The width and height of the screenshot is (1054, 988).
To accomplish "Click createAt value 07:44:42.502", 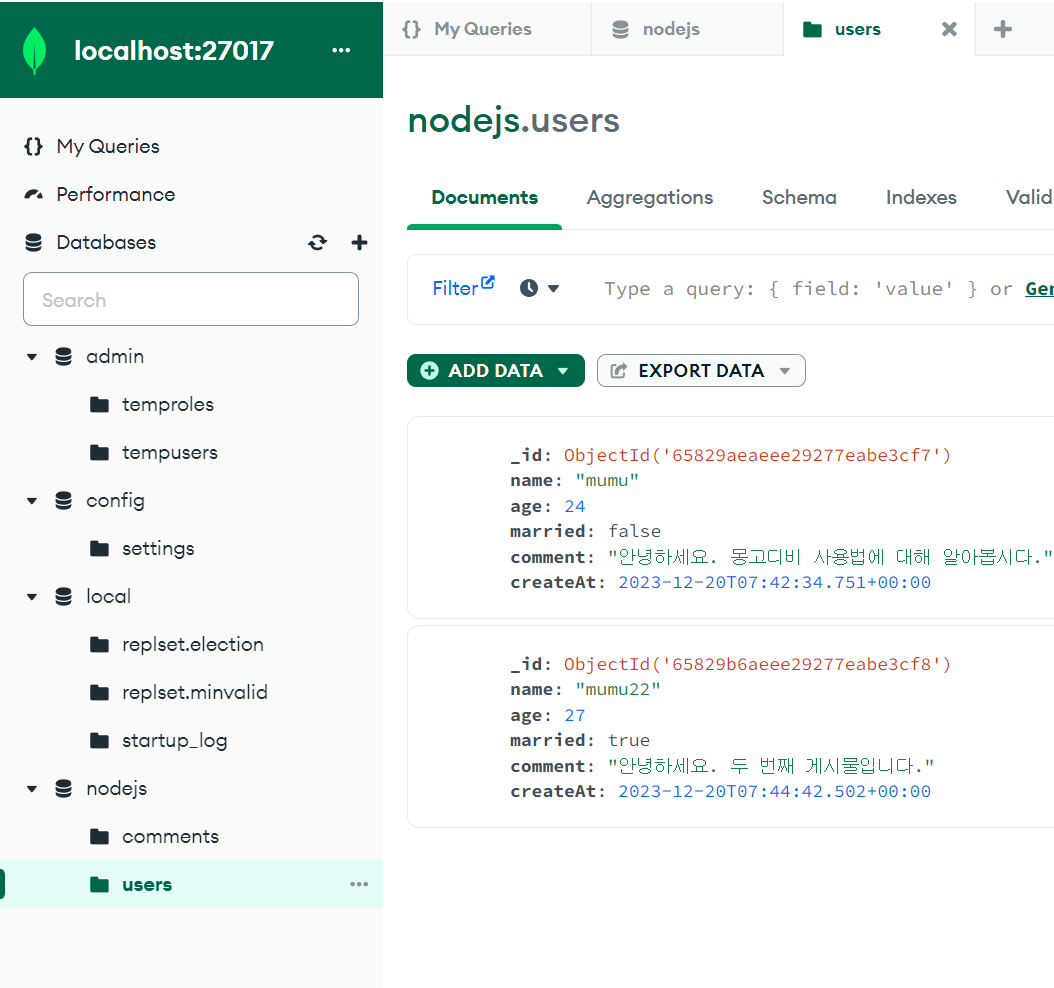I will [774, 792].
